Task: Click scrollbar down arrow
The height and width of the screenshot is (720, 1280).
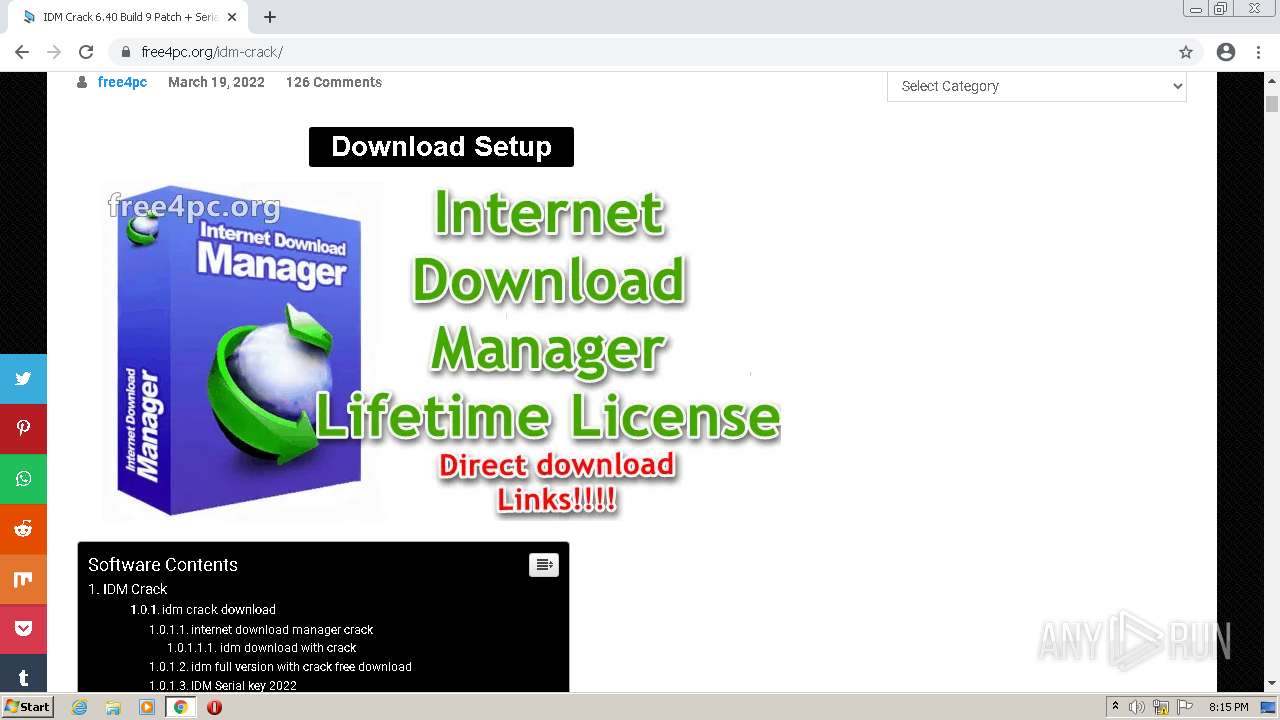Action: (1272, 684)
